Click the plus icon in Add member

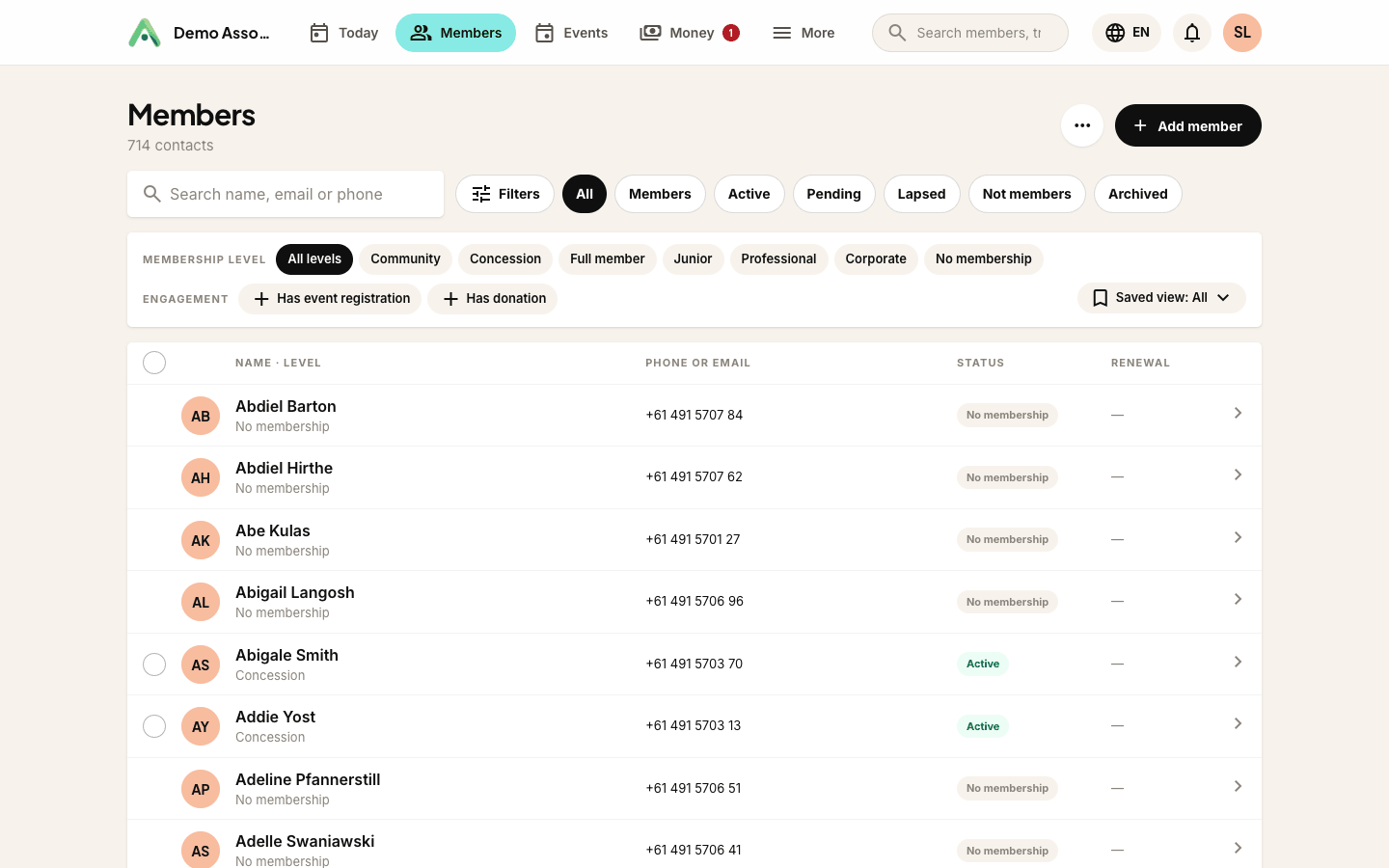click(1140, 125)
